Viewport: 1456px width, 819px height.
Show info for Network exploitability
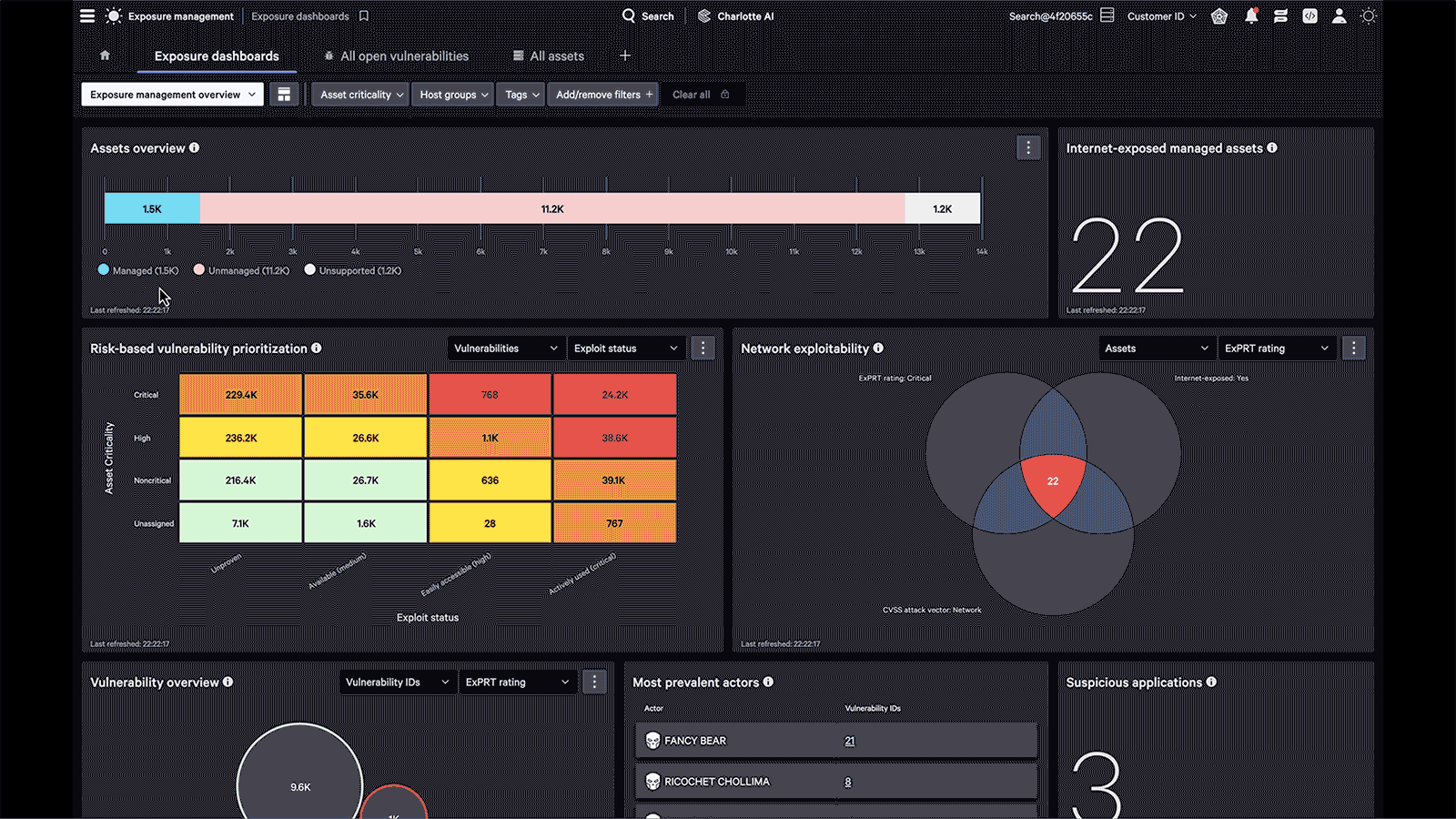pyautogui.click(x=878, y=348)
